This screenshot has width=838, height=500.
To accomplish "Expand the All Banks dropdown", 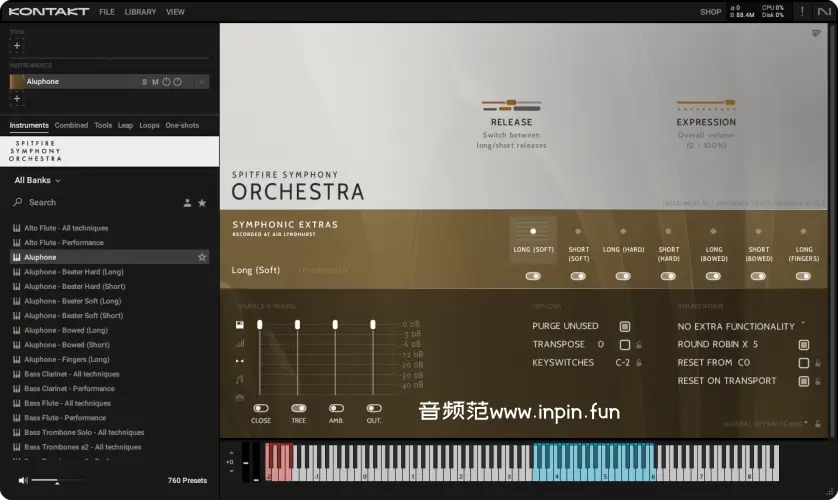I will (x=38, y=181).
